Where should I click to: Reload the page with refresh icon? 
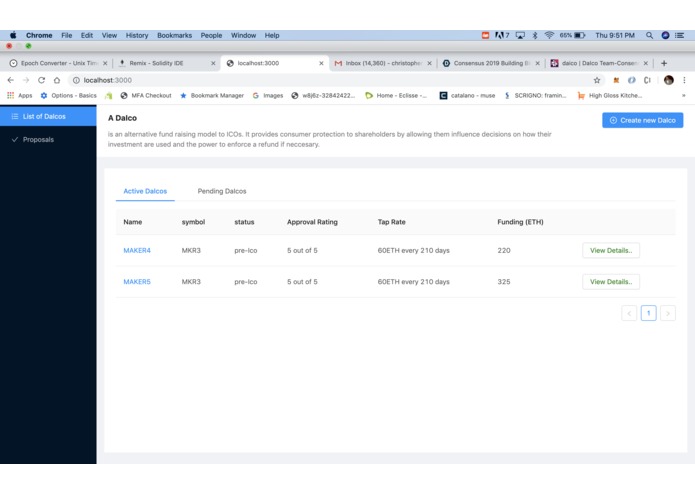(41, 80)
